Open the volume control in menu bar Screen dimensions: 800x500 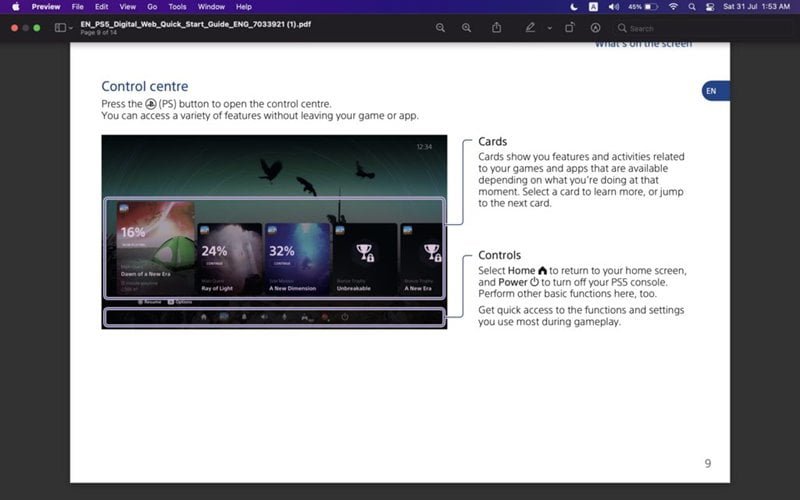(614, 7)
